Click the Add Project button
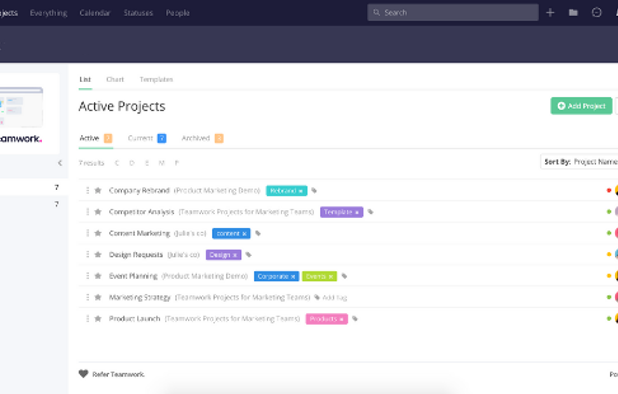The width and height of the screenshot is (618, 394). [x=581, y=106]
